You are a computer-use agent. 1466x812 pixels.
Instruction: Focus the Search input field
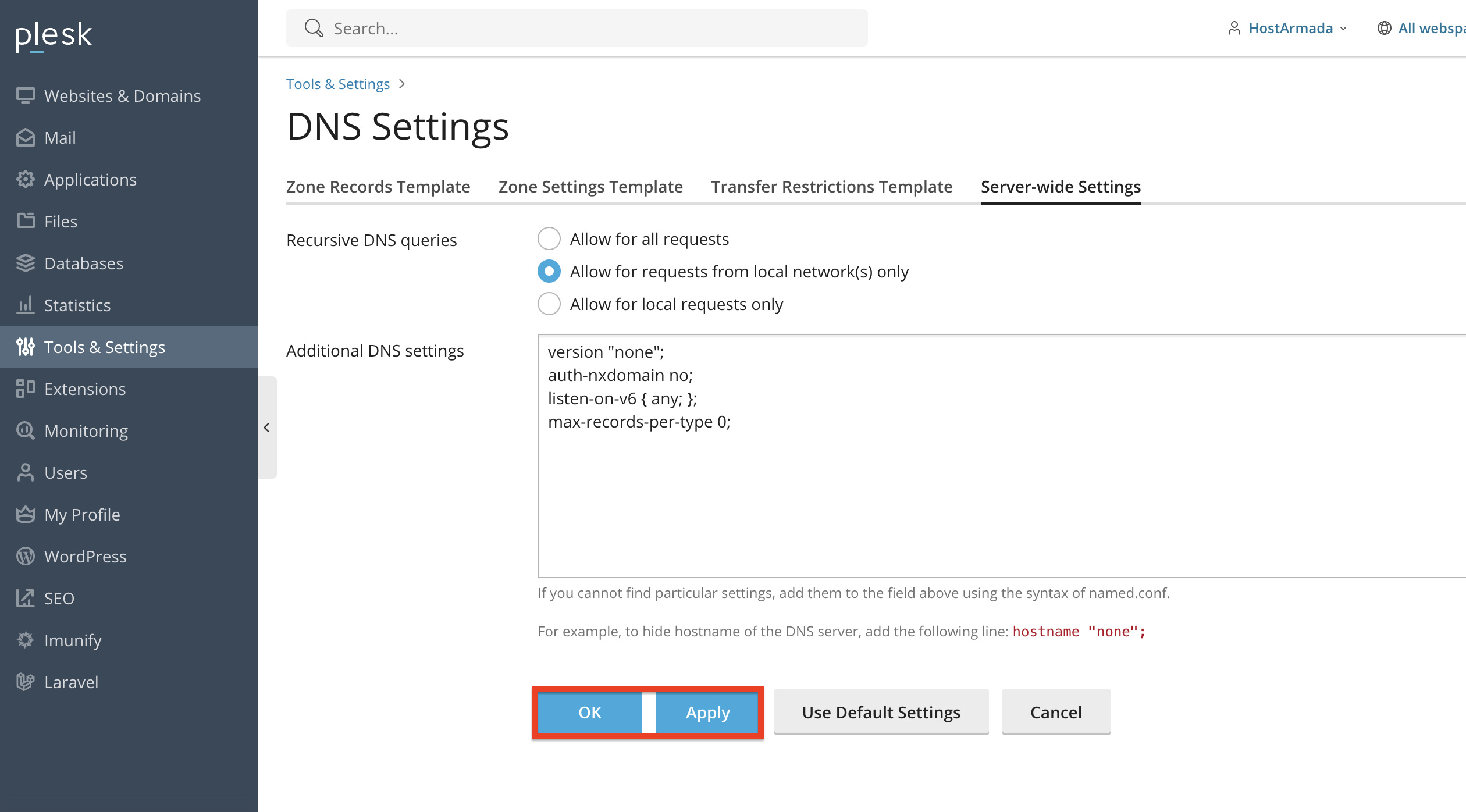pyautogui.click(x=577, y=28)
